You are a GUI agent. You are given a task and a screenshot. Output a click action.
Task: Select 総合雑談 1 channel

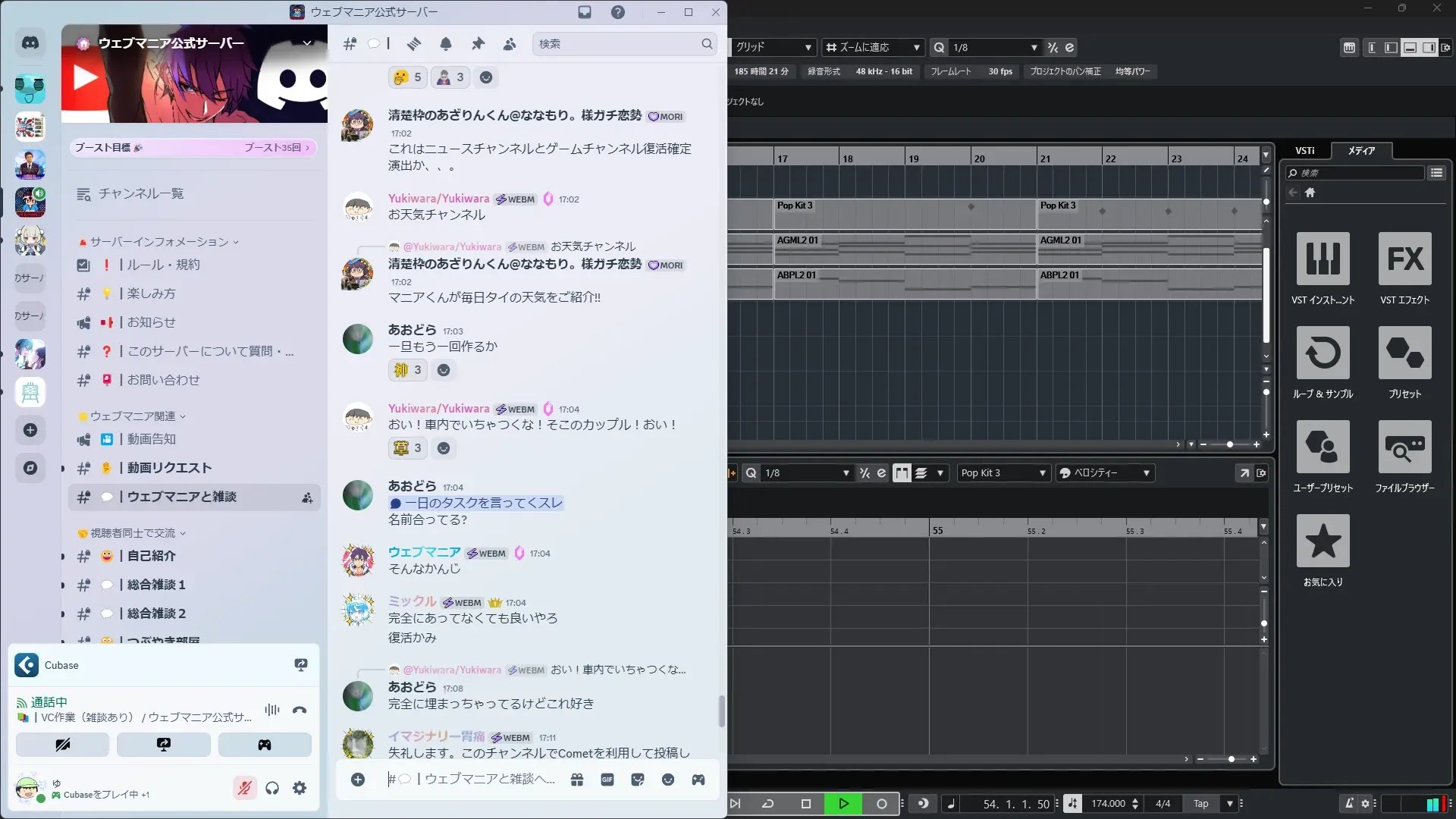156,585
